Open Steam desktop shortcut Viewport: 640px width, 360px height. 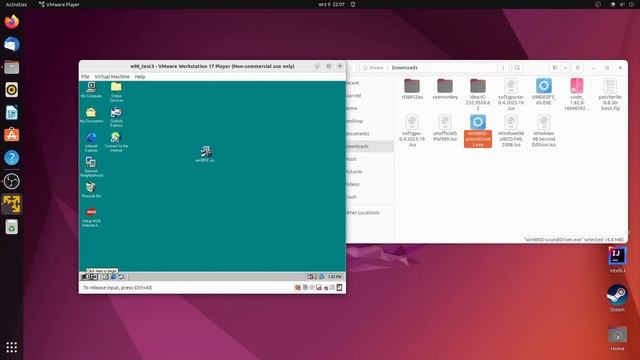(x=617, y=298)
